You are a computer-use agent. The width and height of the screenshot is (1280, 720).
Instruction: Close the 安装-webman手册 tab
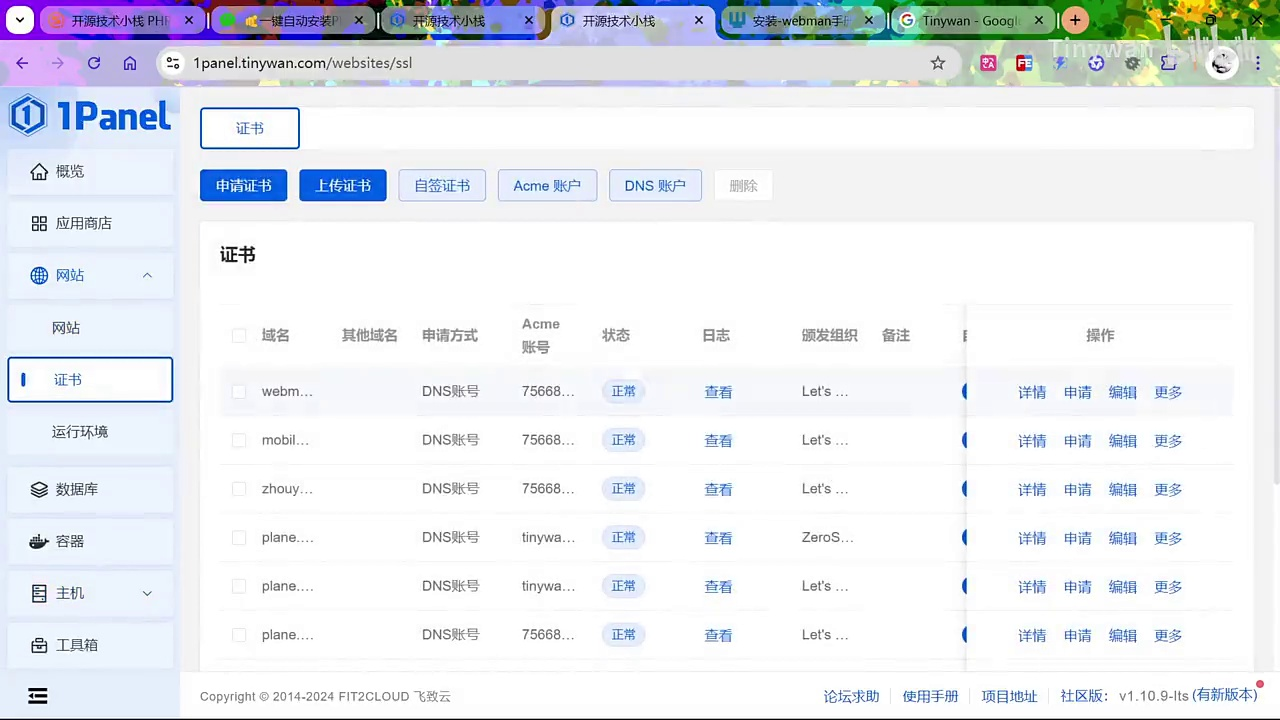pos(869,20)
